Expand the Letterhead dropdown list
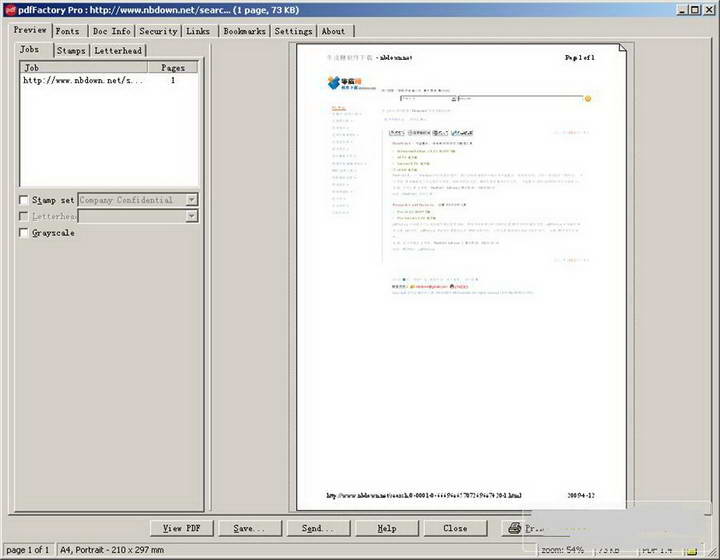This screenshot has width=720, height=560. (192, 216)
